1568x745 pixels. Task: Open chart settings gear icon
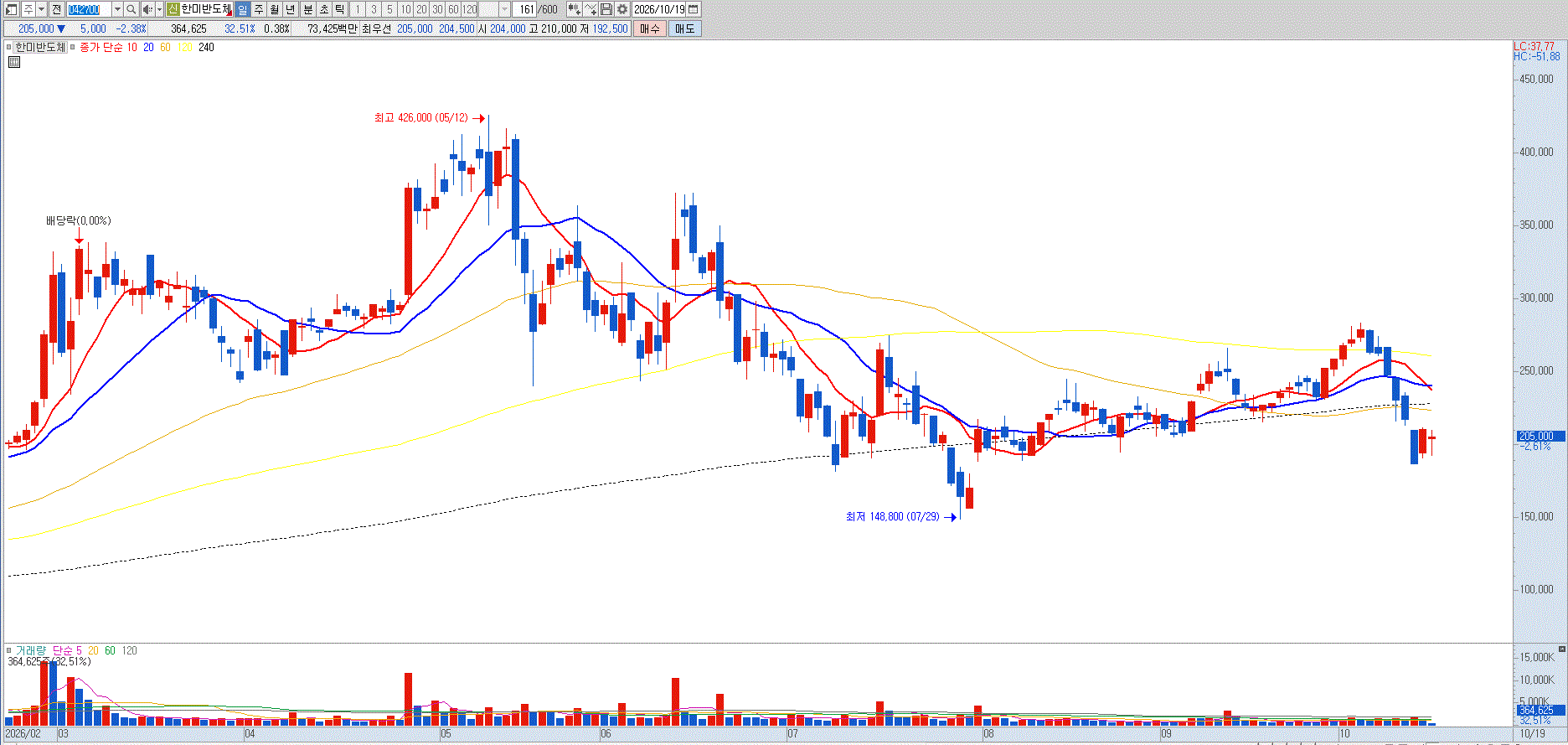[x=622, y=9]
